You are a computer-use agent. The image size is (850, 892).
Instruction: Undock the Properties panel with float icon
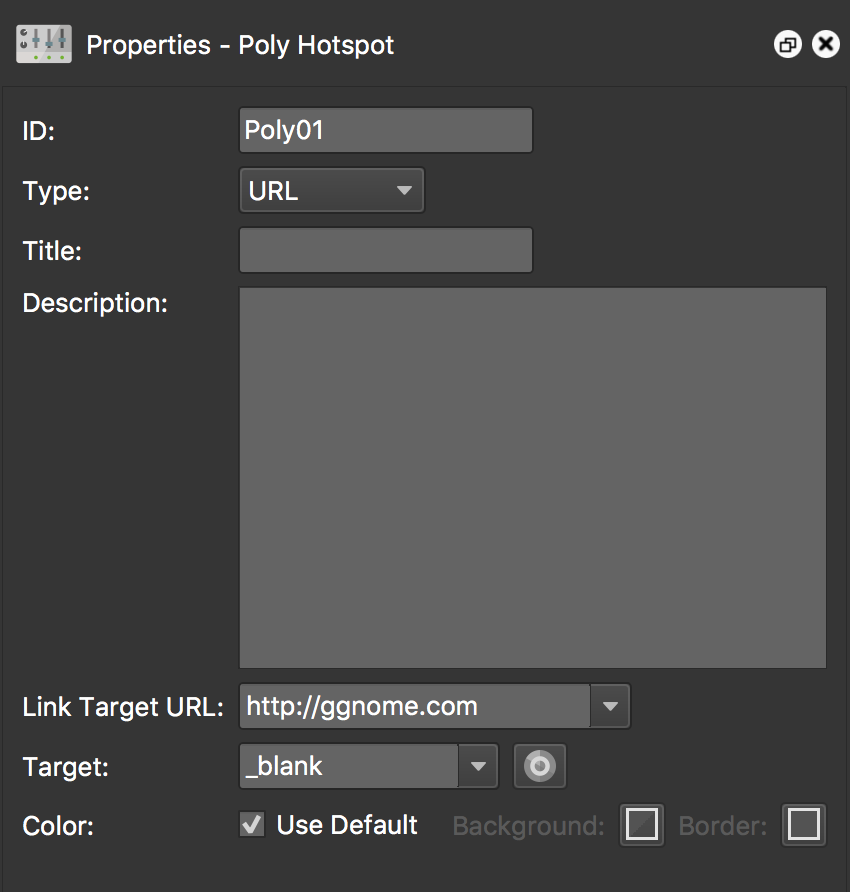[x=788, y=44]
